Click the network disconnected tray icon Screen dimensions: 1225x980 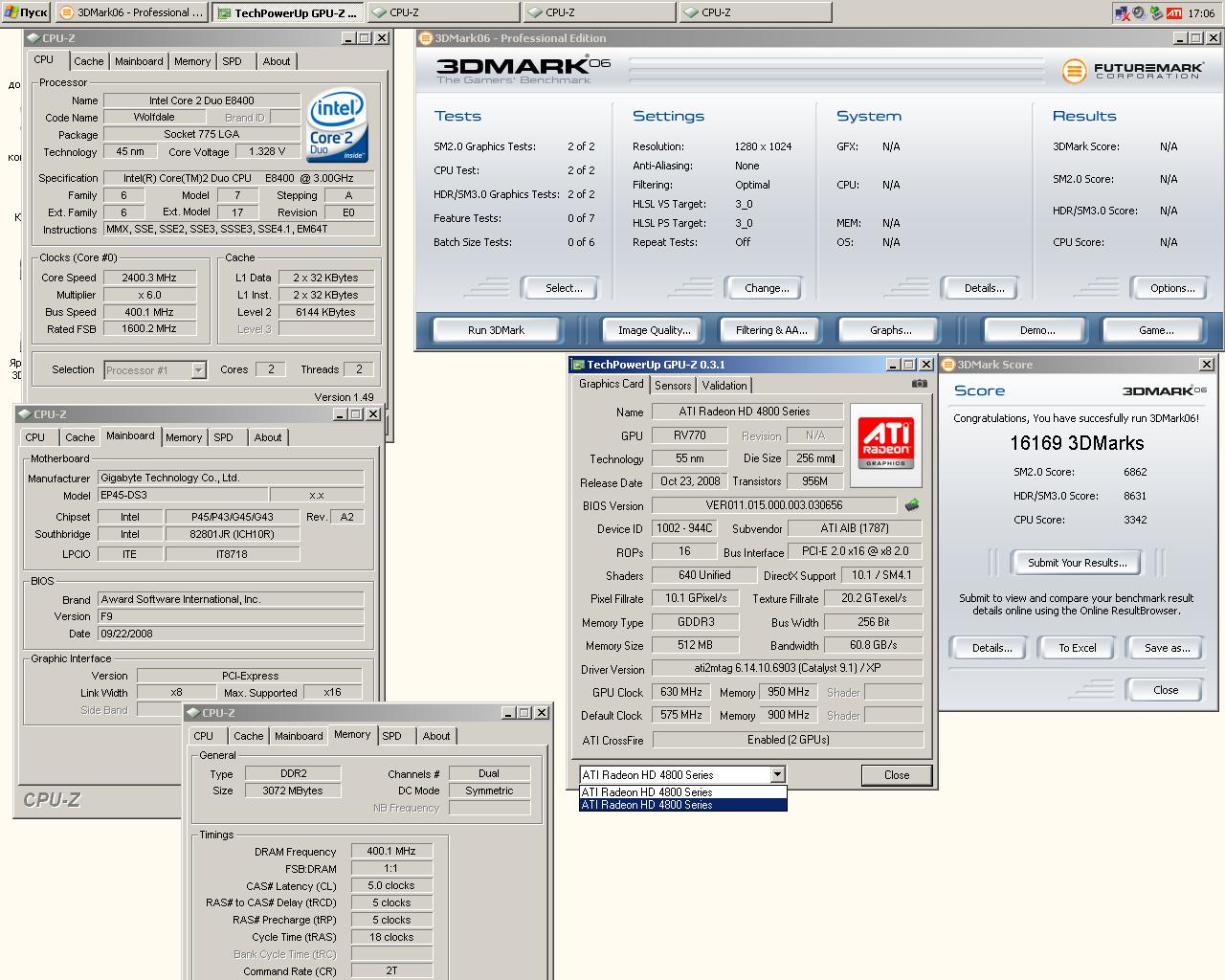[1123, 13]
